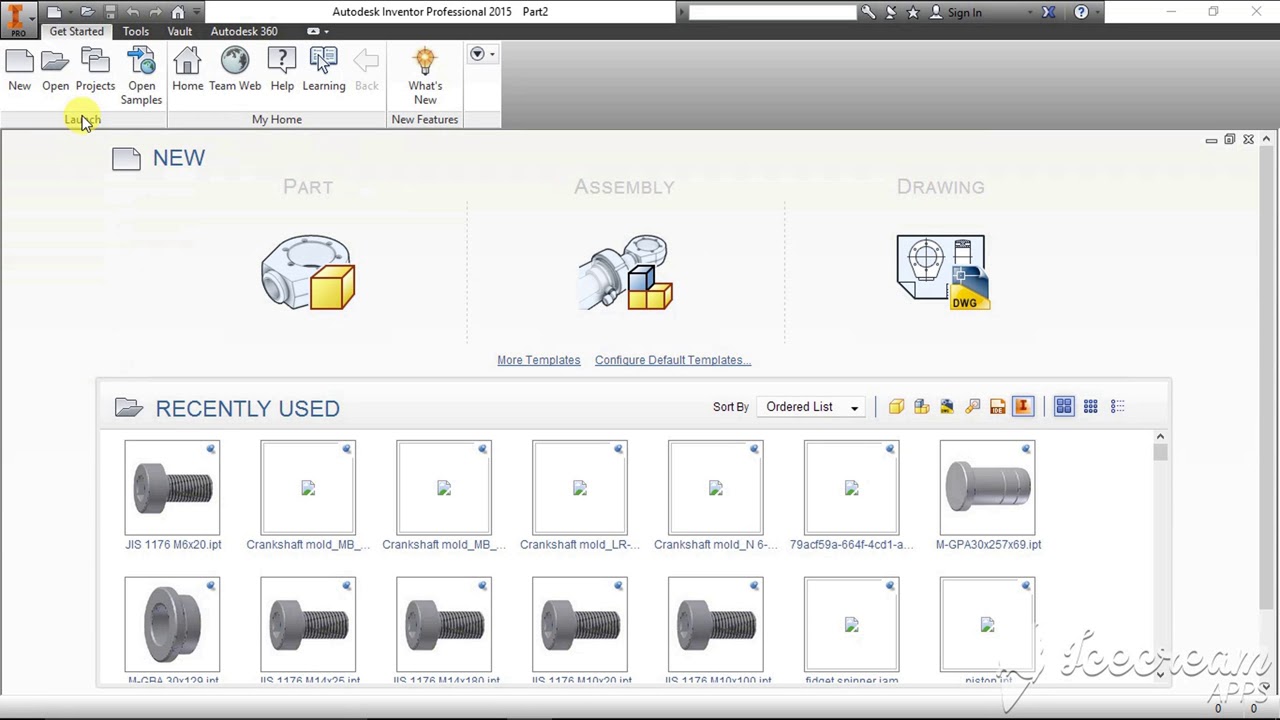Switch to the Vault tab
This screenshot has width=1280, height=720.
[x=179, y=31]
